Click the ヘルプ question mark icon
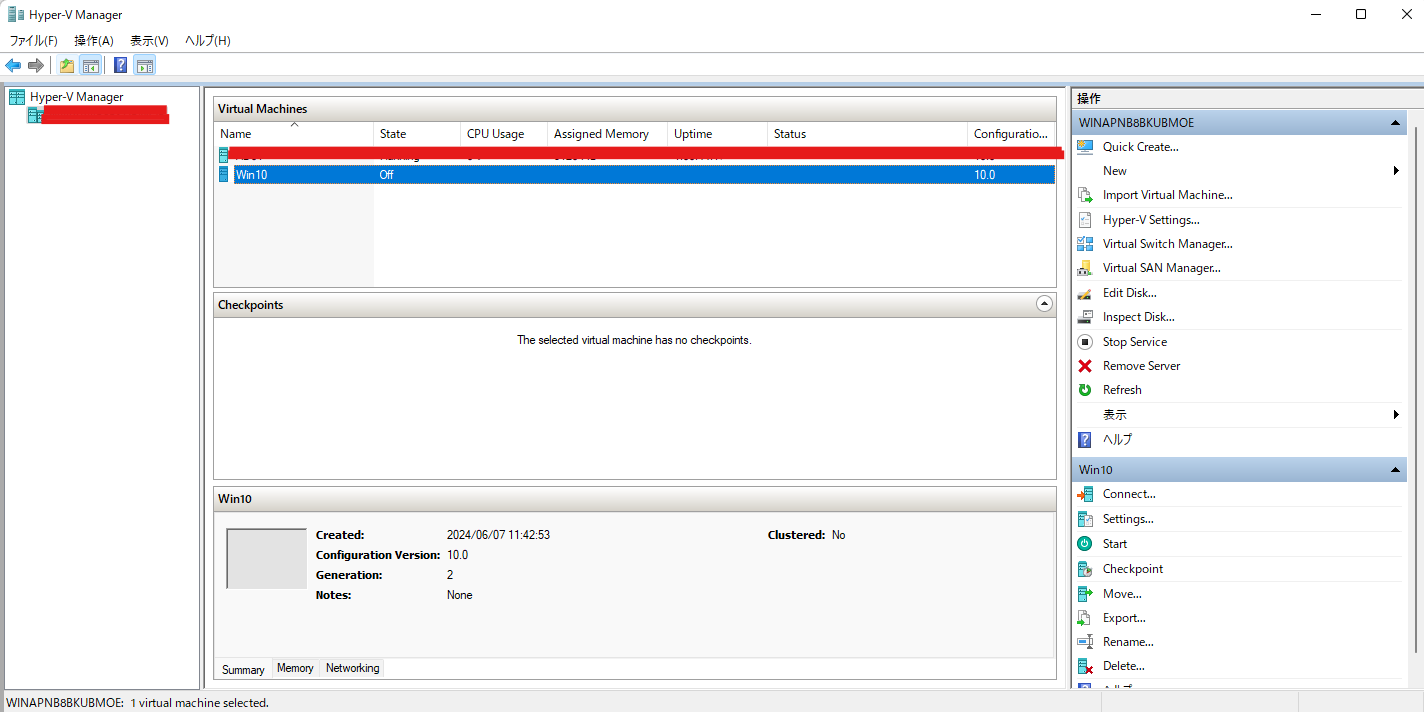 click(1085, 440)
